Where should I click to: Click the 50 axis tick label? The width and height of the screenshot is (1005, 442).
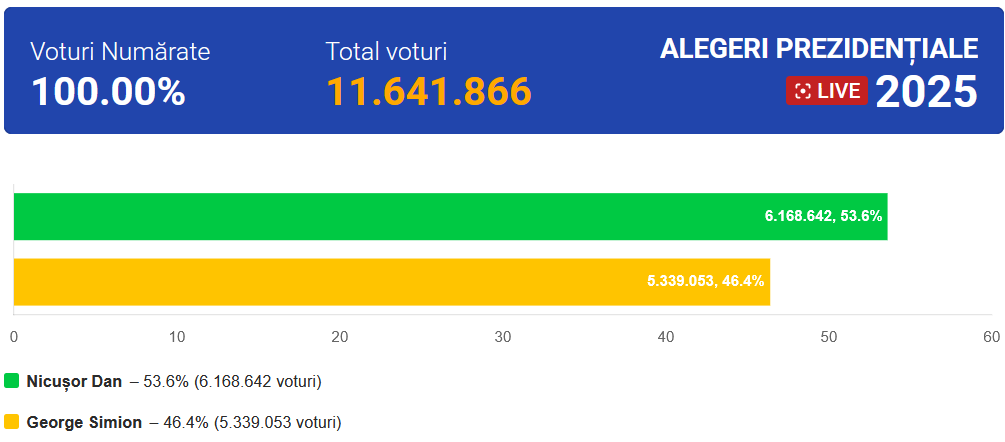click(829, 337)
